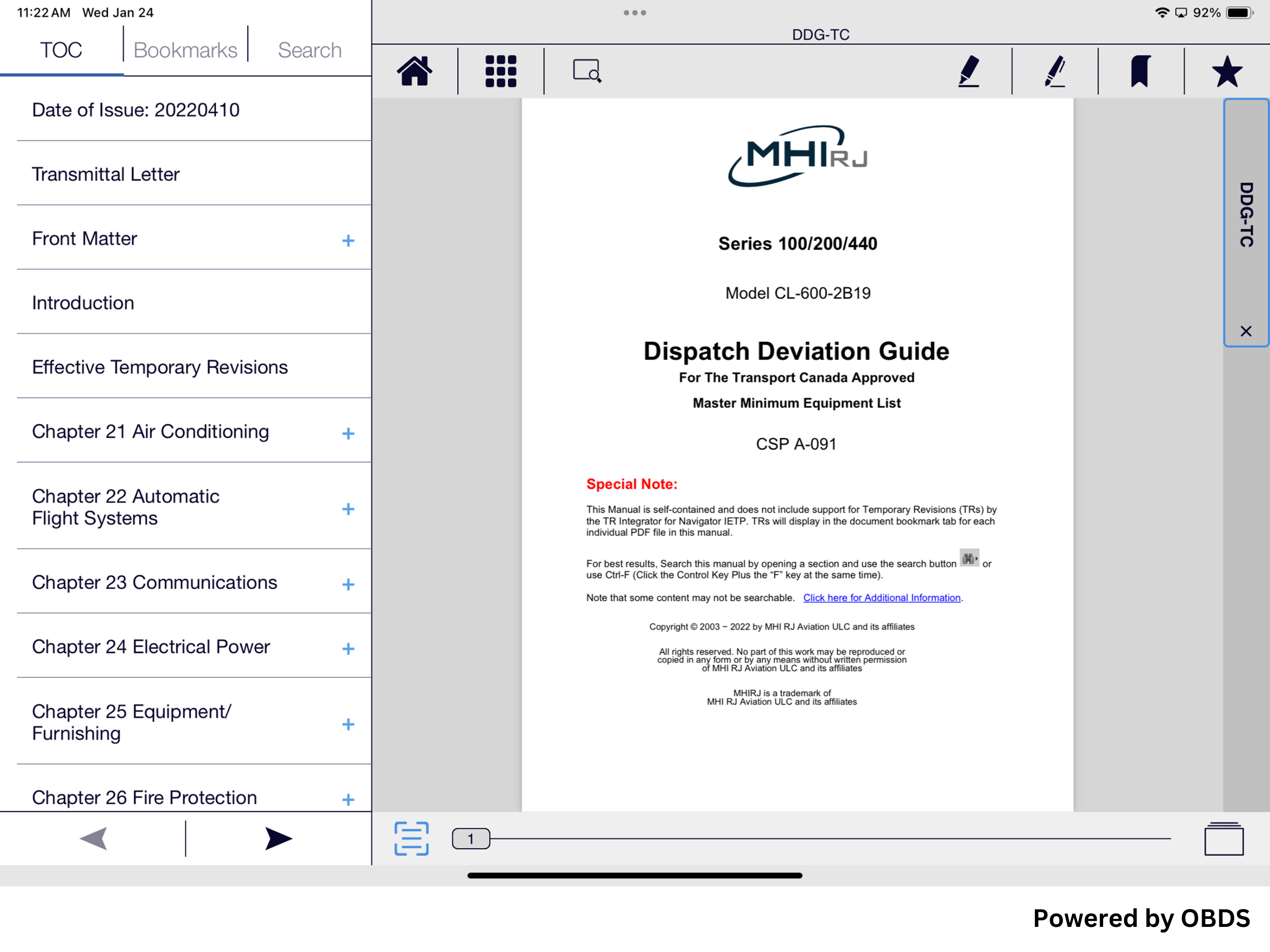This screenshot has width=1270, height=952.
Task: Select the pen annotation tool
Action: click(x=1055, y=71)
